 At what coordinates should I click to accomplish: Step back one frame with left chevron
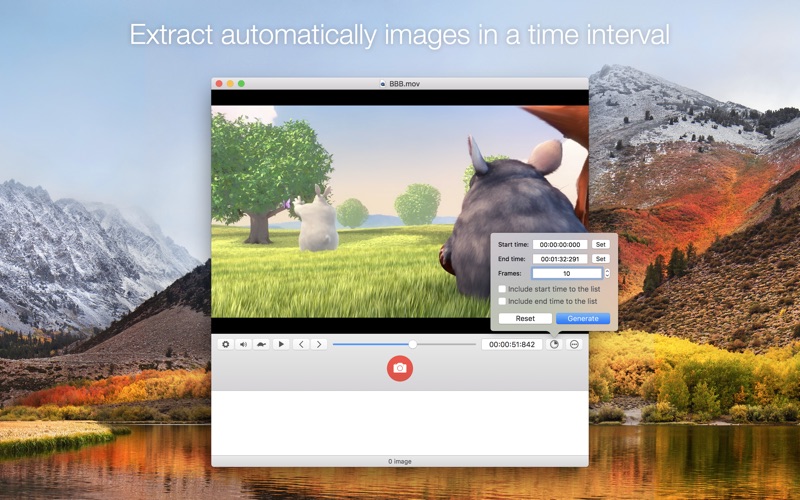tap(301, 344)
